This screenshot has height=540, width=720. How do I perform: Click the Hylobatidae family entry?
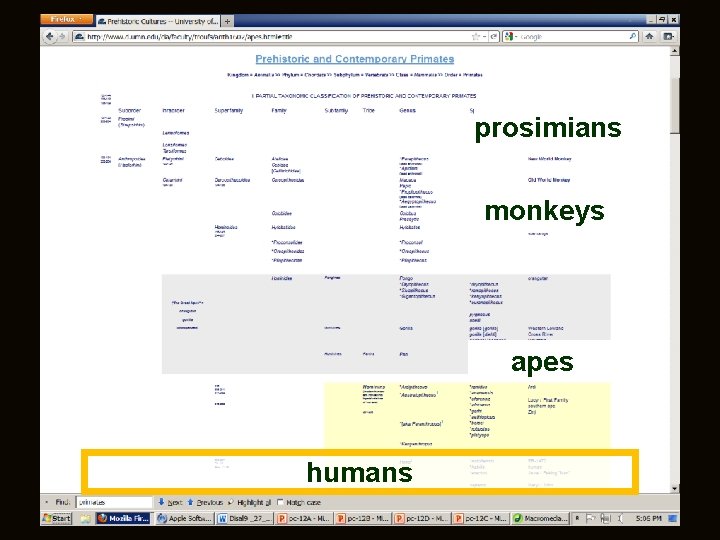point(283,227)
